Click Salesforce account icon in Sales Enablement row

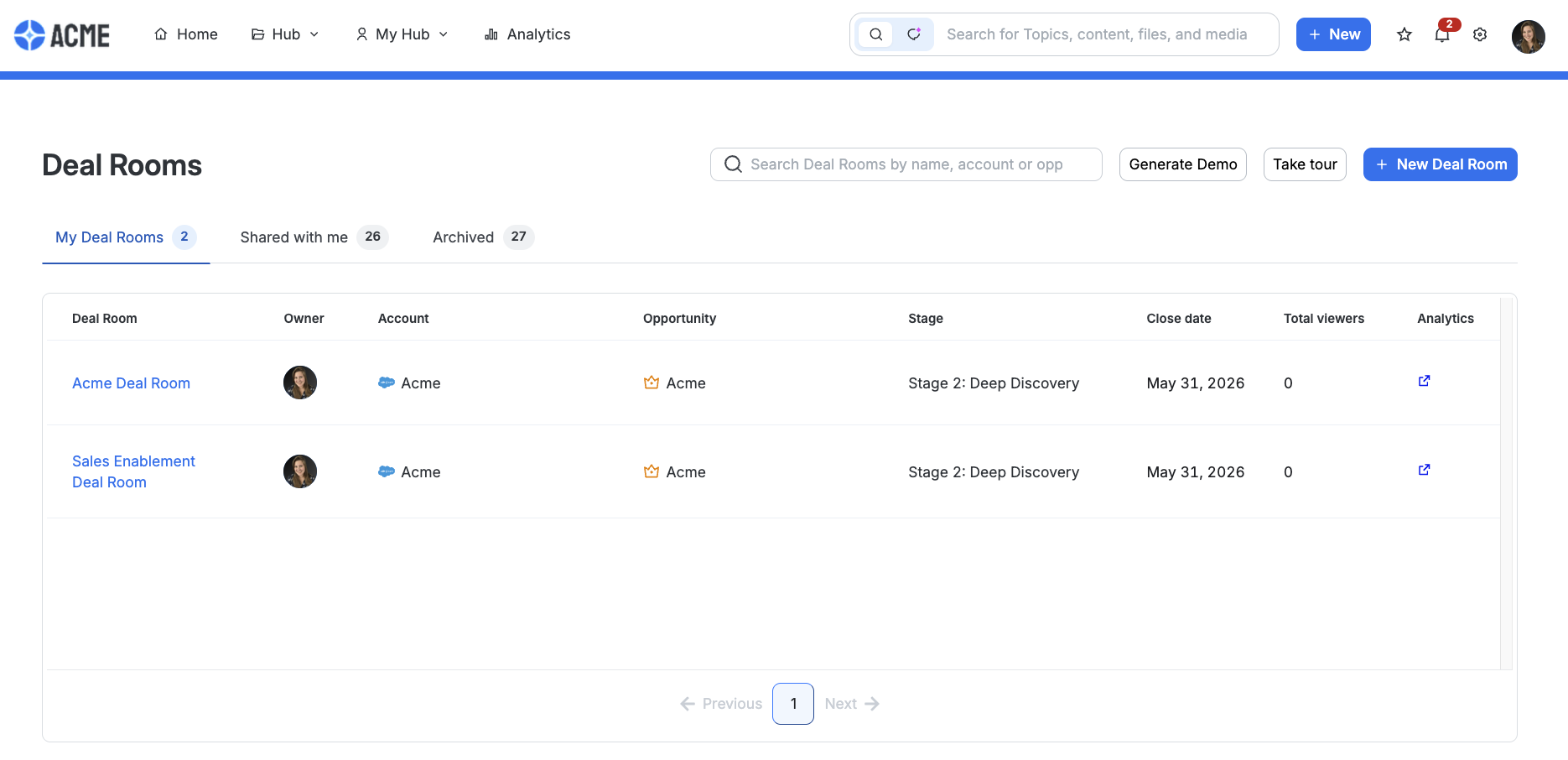coord(387,471)
